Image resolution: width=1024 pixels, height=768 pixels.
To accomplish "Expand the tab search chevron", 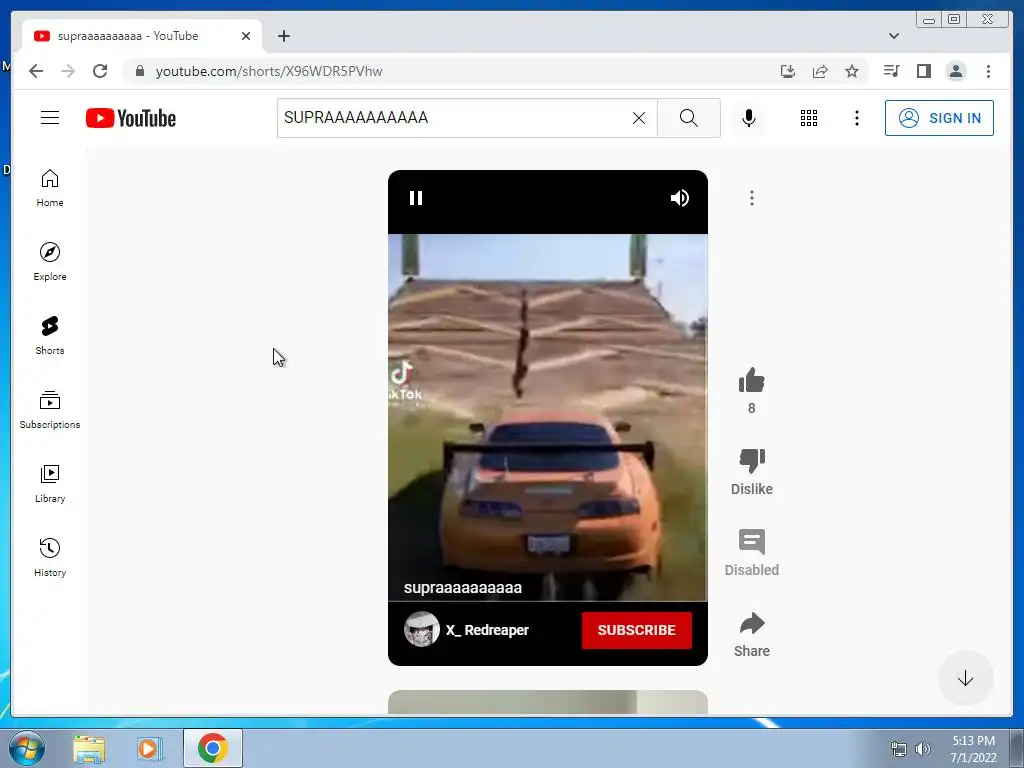I will click(893, 36).
